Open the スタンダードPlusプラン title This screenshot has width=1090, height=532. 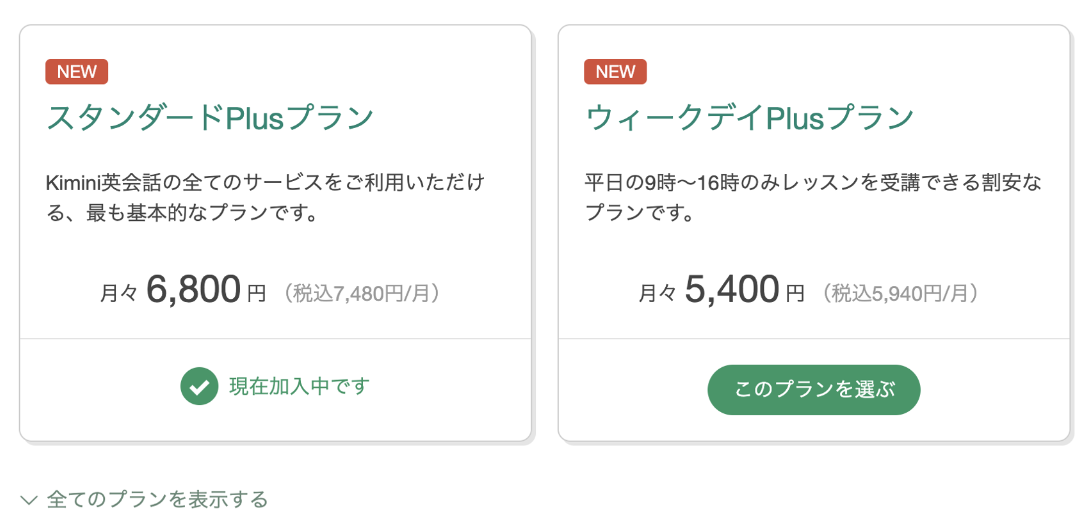(210, 118)
